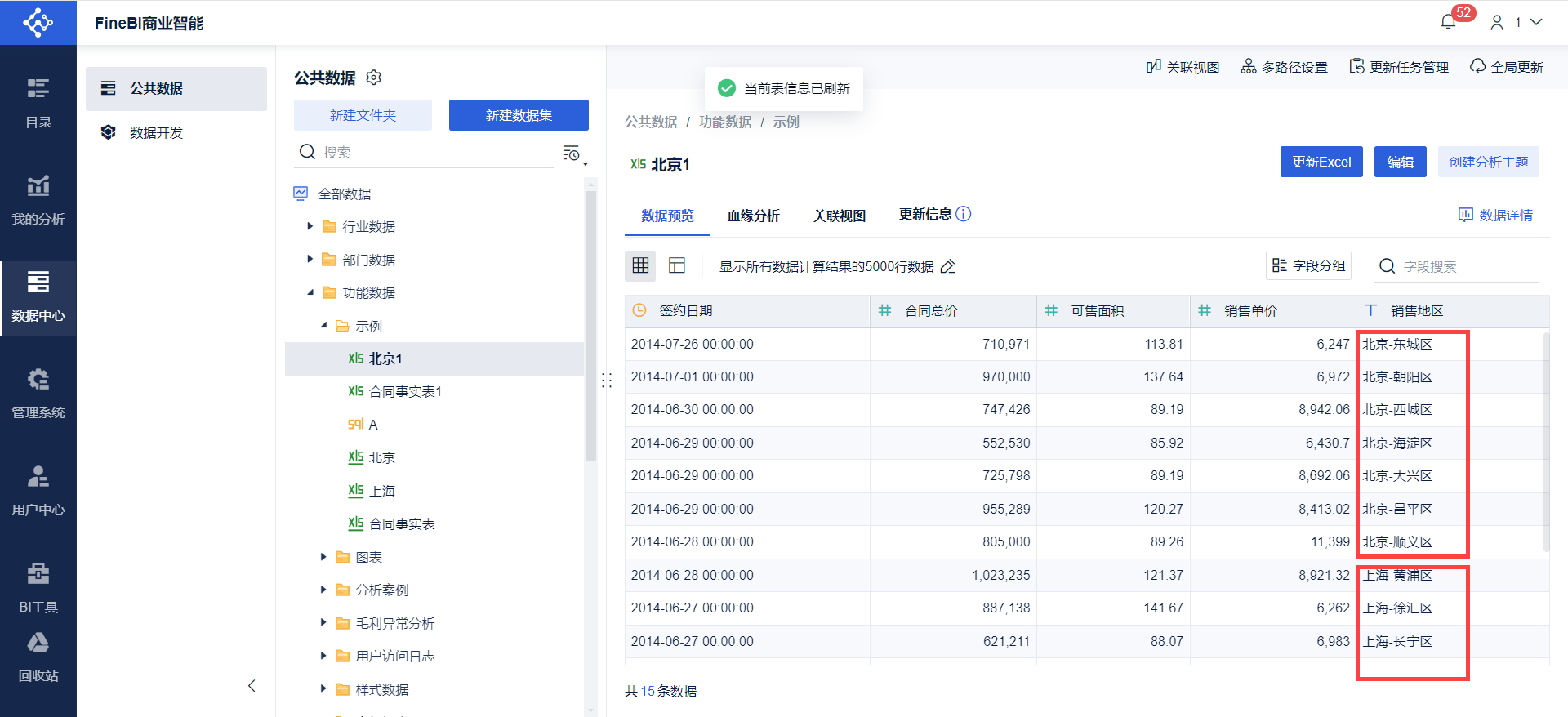Click the data tree vertical scrollbar
1568x717 pixels.
(590, 327)
